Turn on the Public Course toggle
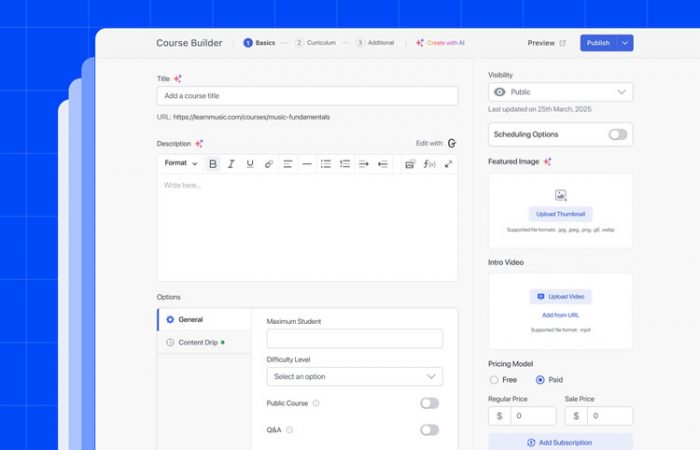This screenshot has width=700, height=450. pyautogui.click(x=429, y=403)
